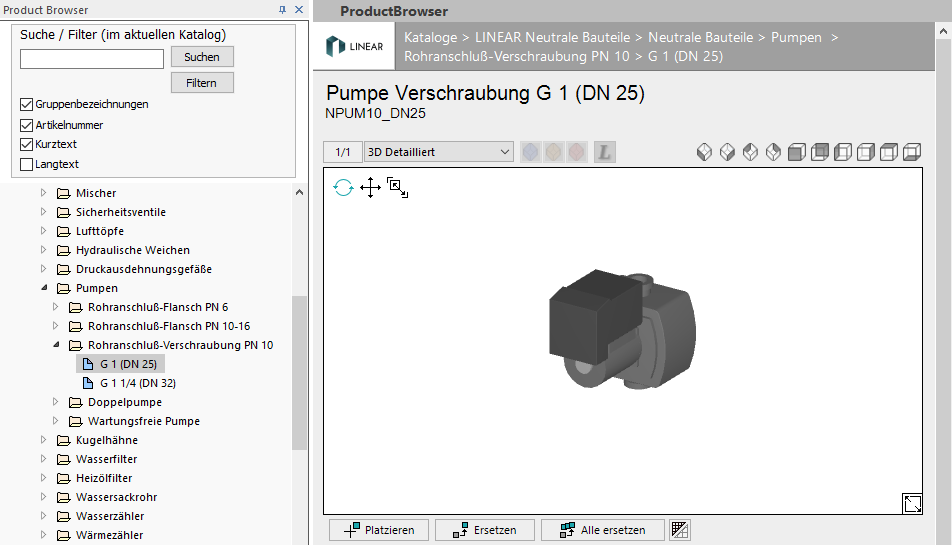This screenshot has width=952, height=545.
Task: Select the third cube view icon
Action: click(x=843, y=152)
